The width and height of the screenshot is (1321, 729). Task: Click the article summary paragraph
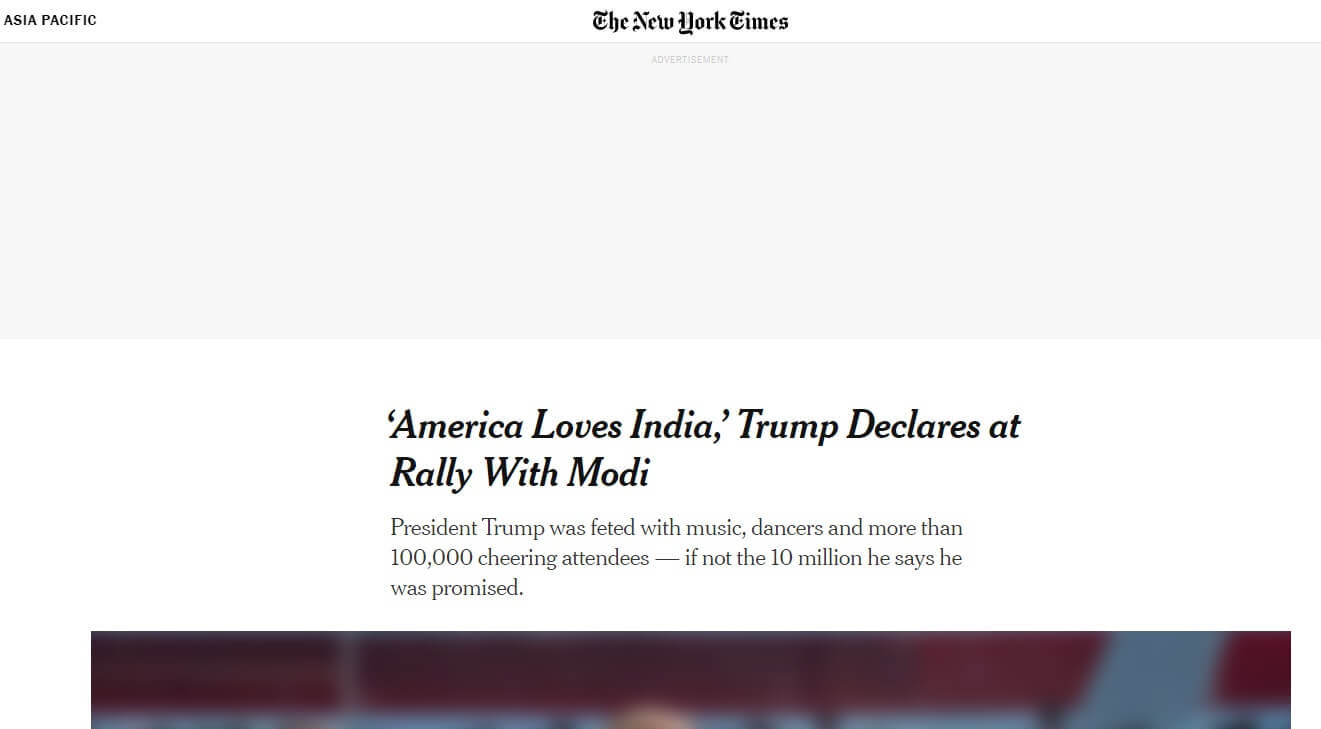[x=676, y=558]
